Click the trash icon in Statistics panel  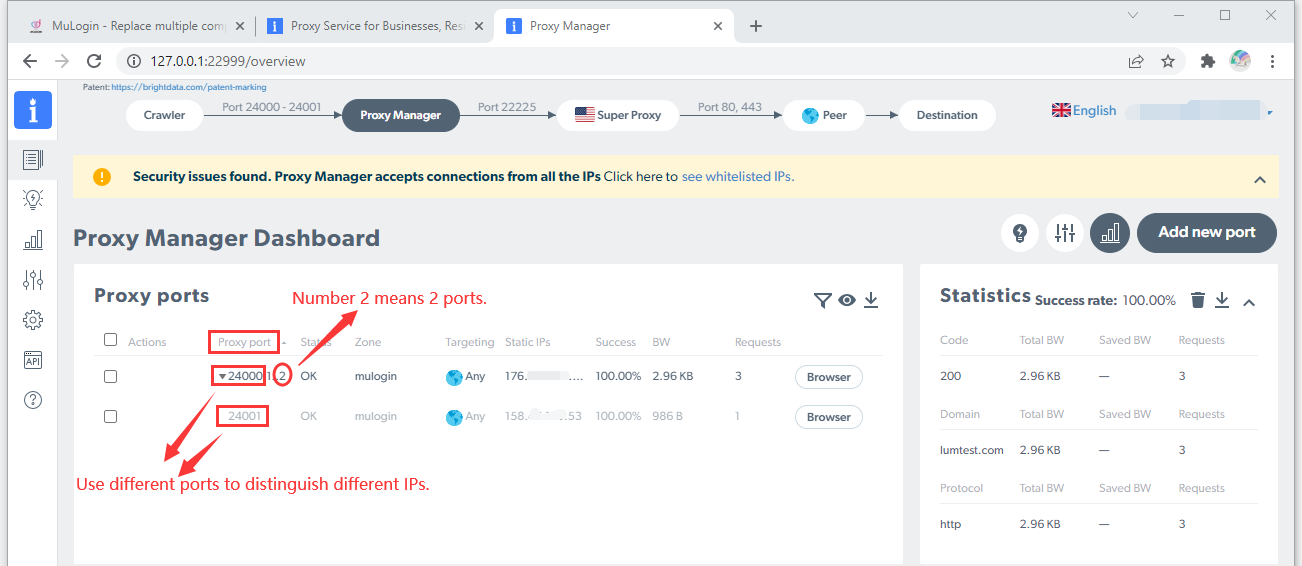(x=1198, y=300)
